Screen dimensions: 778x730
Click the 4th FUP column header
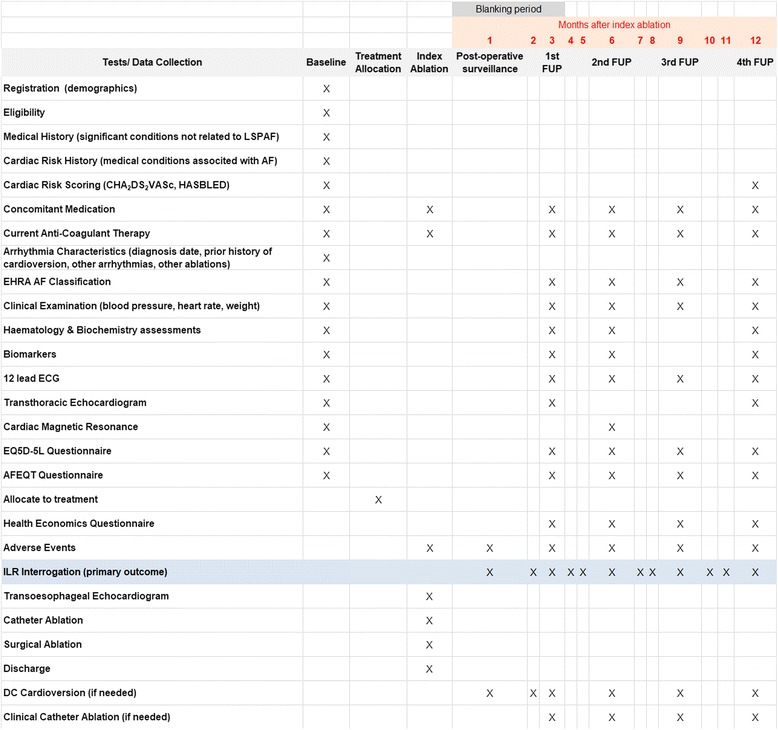click(x=755, y=62)
